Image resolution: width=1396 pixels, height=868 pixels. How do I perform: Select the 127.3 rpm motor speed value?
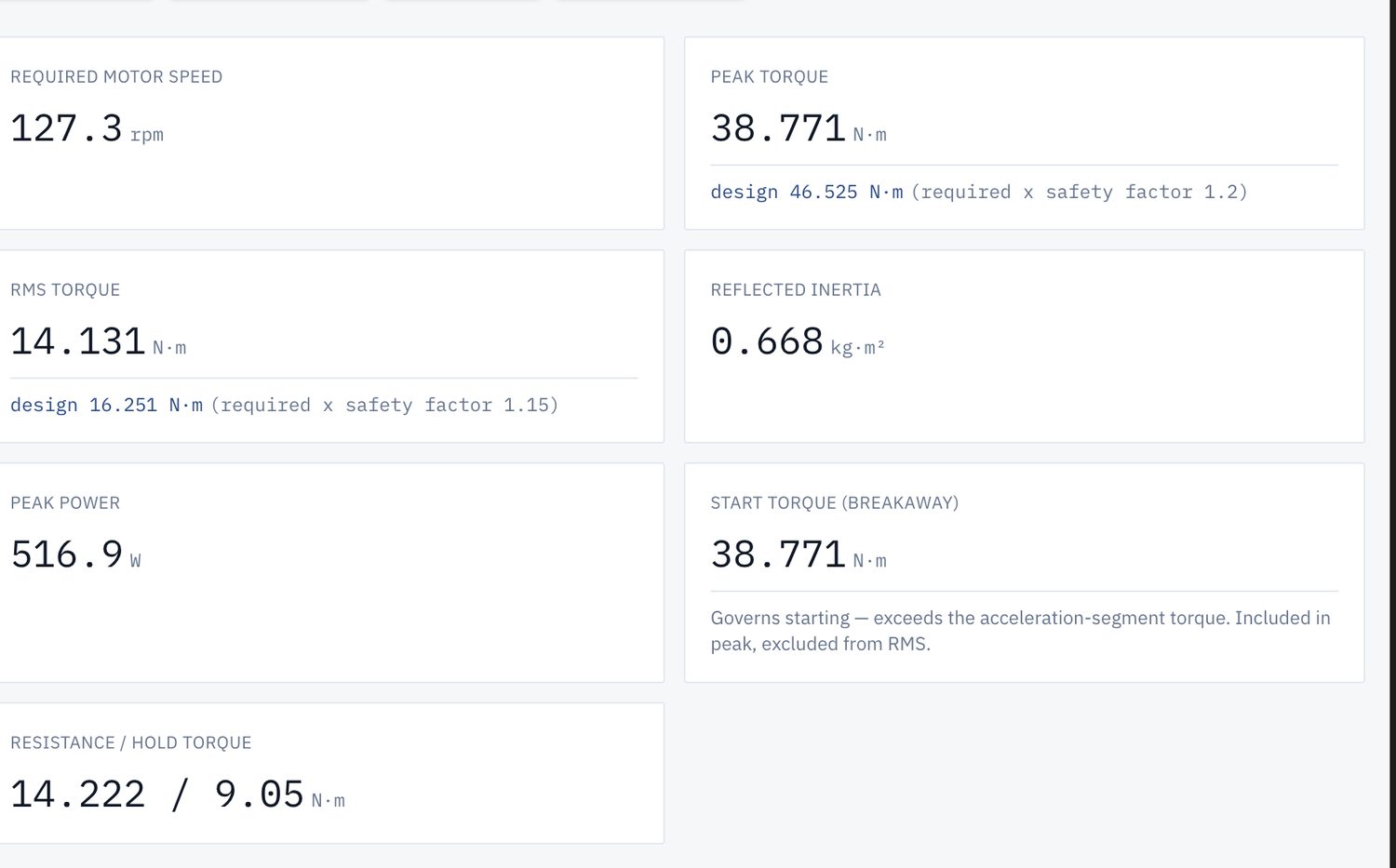click(87, 129)
